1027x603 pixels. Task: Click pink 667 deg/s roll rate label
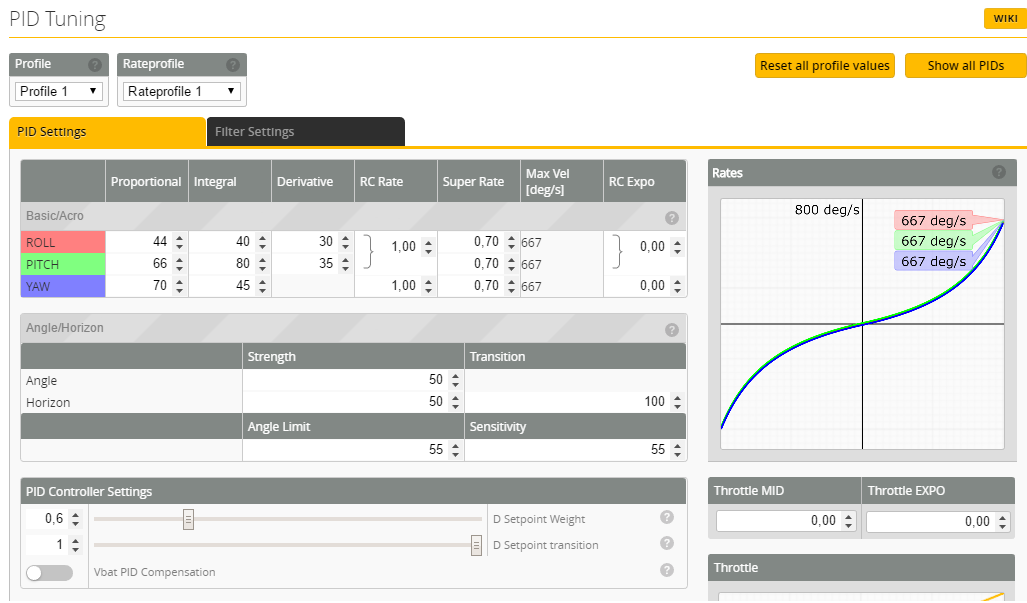[933, 221]
